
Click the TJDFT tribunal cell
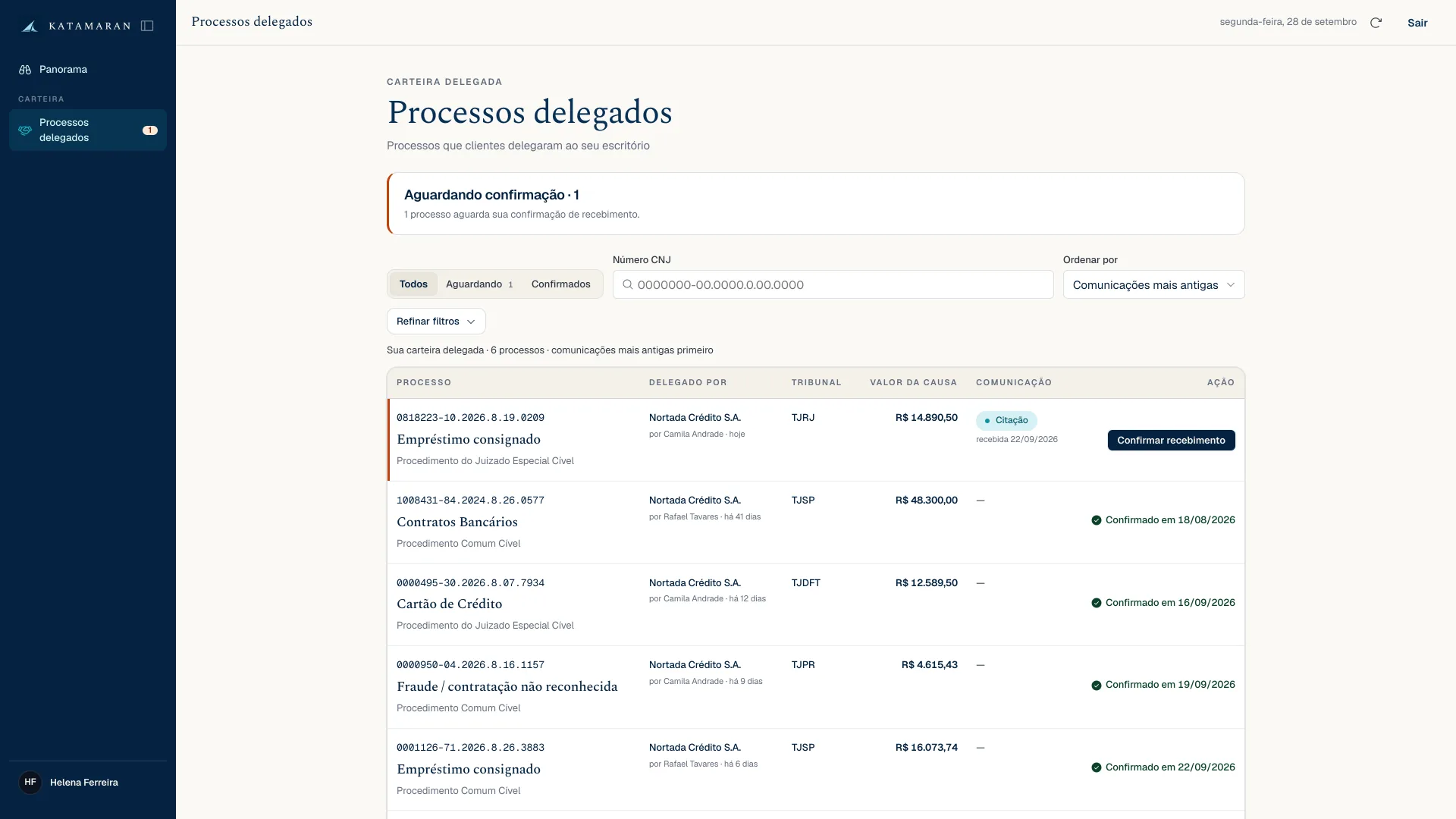click(x=805, y=583)
